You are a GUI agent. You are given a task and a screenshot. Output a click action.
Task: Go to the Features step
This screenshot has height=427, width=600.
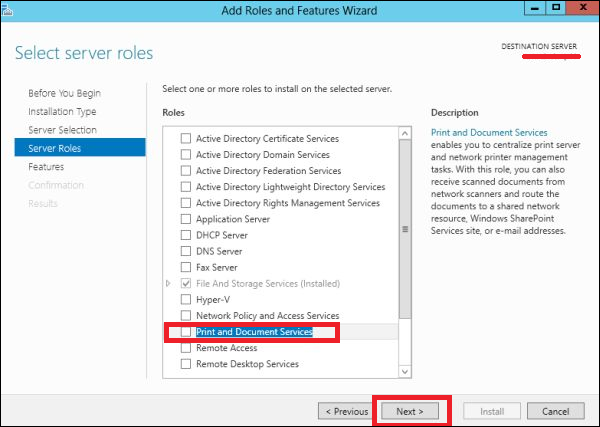pos(46,167)
